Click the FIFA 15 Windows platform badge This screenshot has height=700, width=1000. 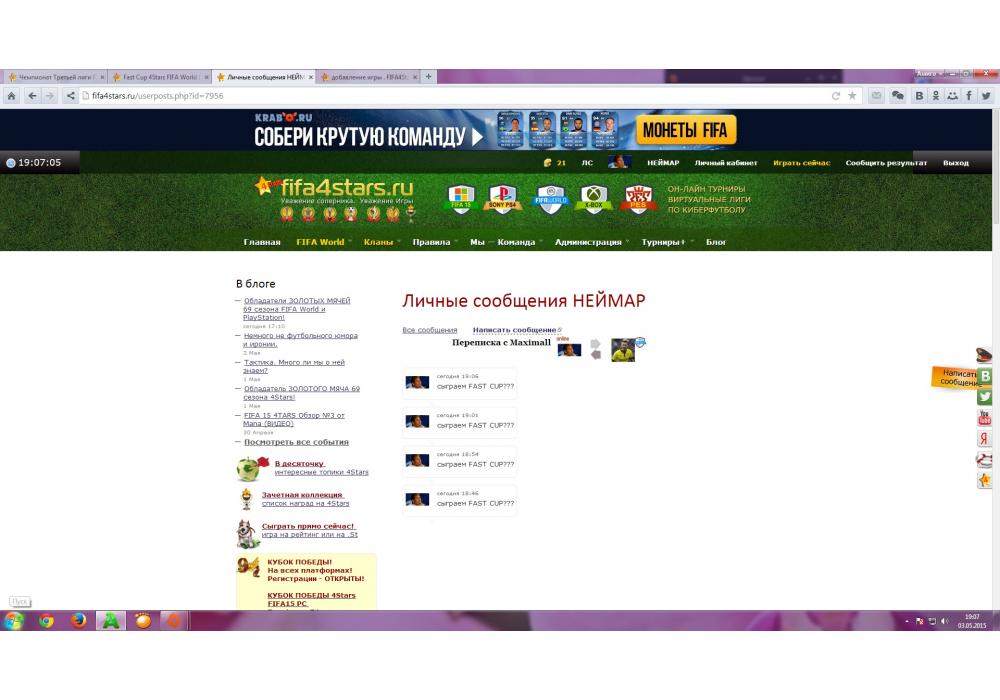(460, 199)
